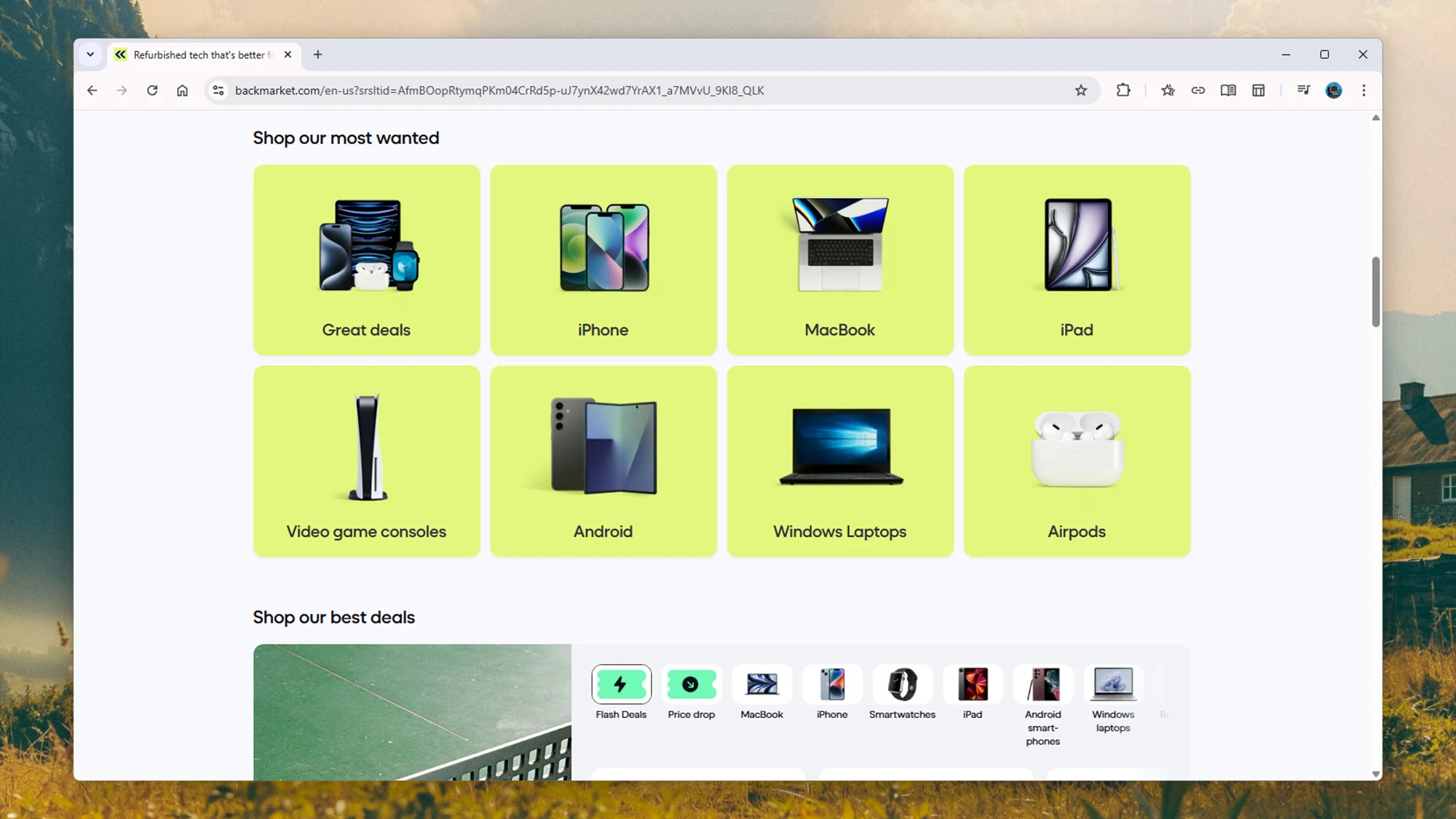The image size is (1456, 819).
Task: Bookmark this page with the star icon
Action: coord(1081,90)
